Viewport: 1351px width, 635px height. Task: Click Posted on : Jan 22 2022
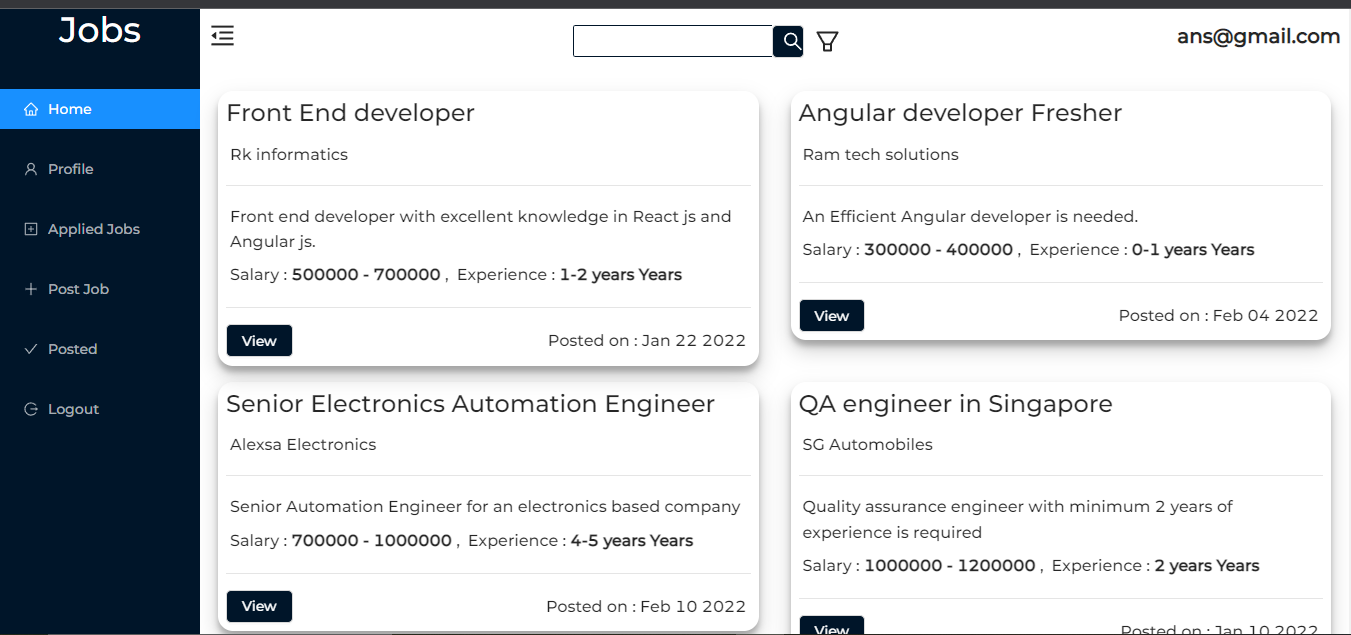pos(647,341)
